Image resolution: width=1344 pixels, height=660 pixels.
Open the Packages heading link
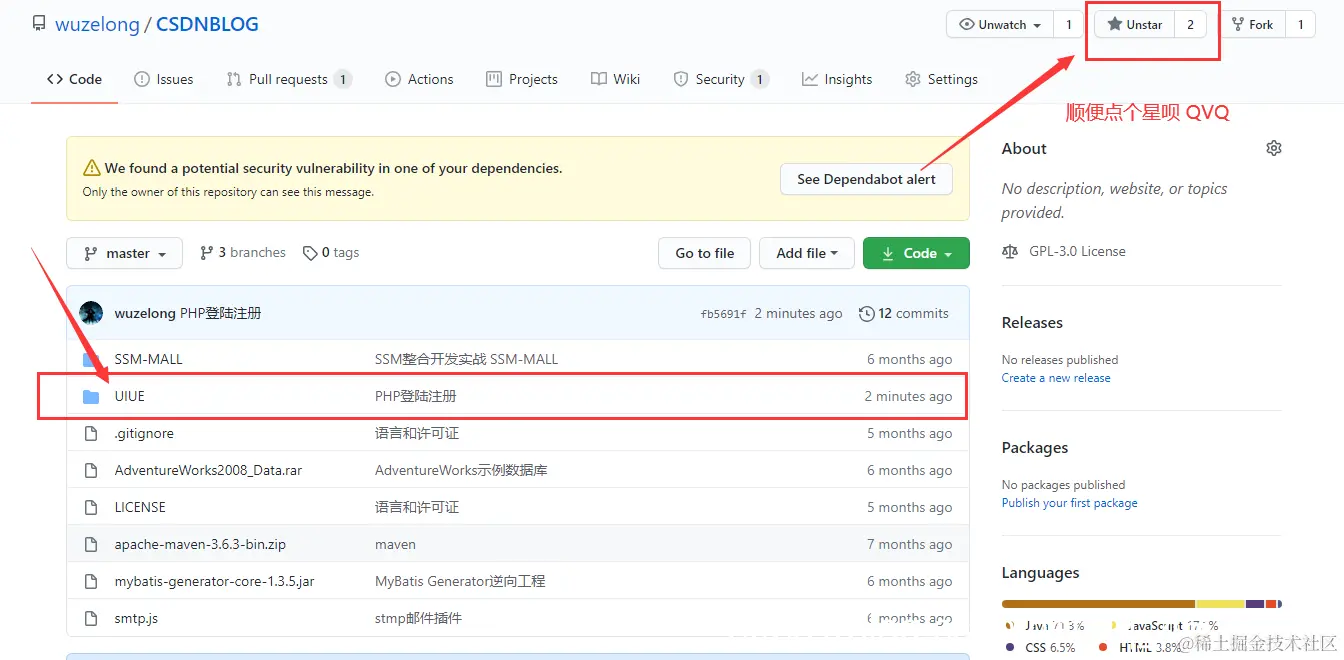point(1035,447)
